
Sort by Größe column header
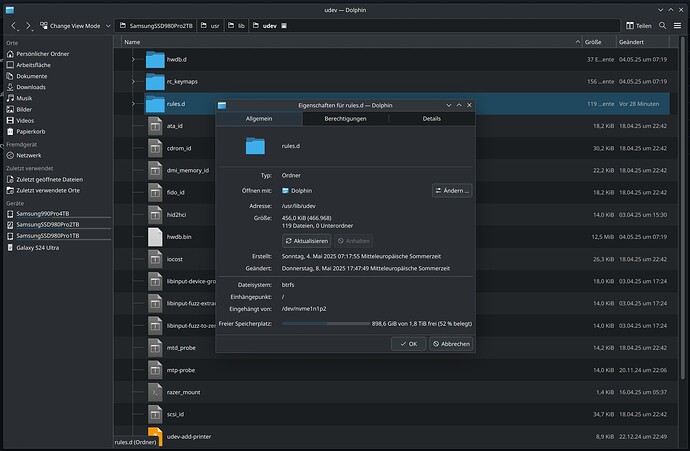[x=598, y=42]
